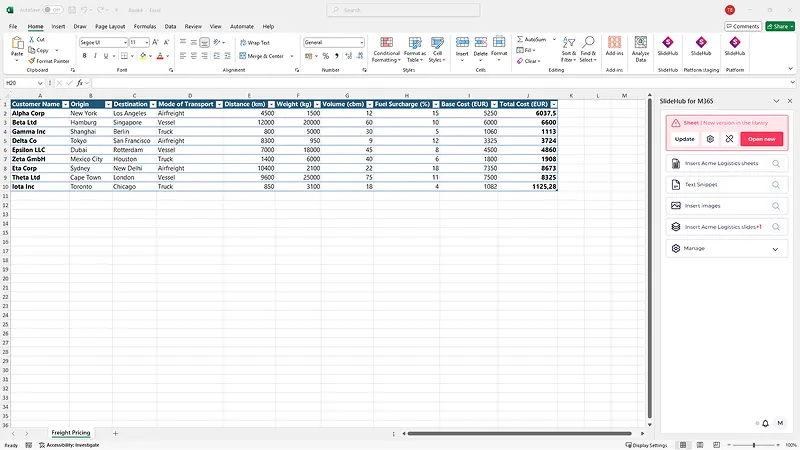This screenshot has width=800, height=450.
Task: Switch to Page Break Preview view
Action: (x=716, y=445)
